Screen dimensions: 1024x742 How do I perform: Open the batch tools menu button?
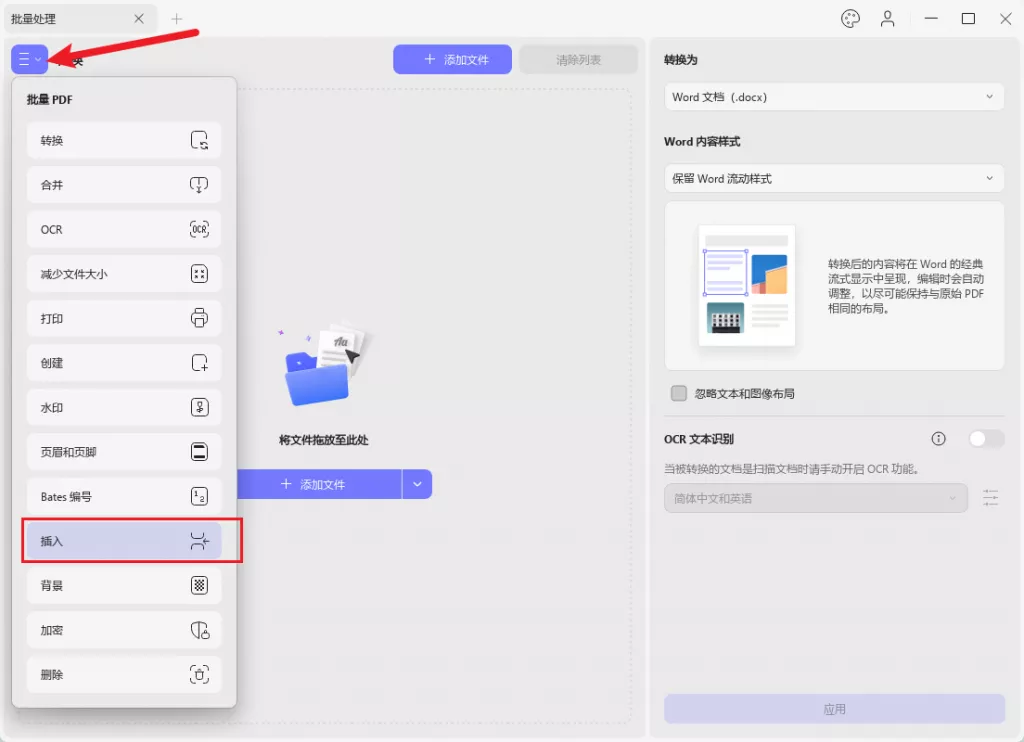(29, 59)
